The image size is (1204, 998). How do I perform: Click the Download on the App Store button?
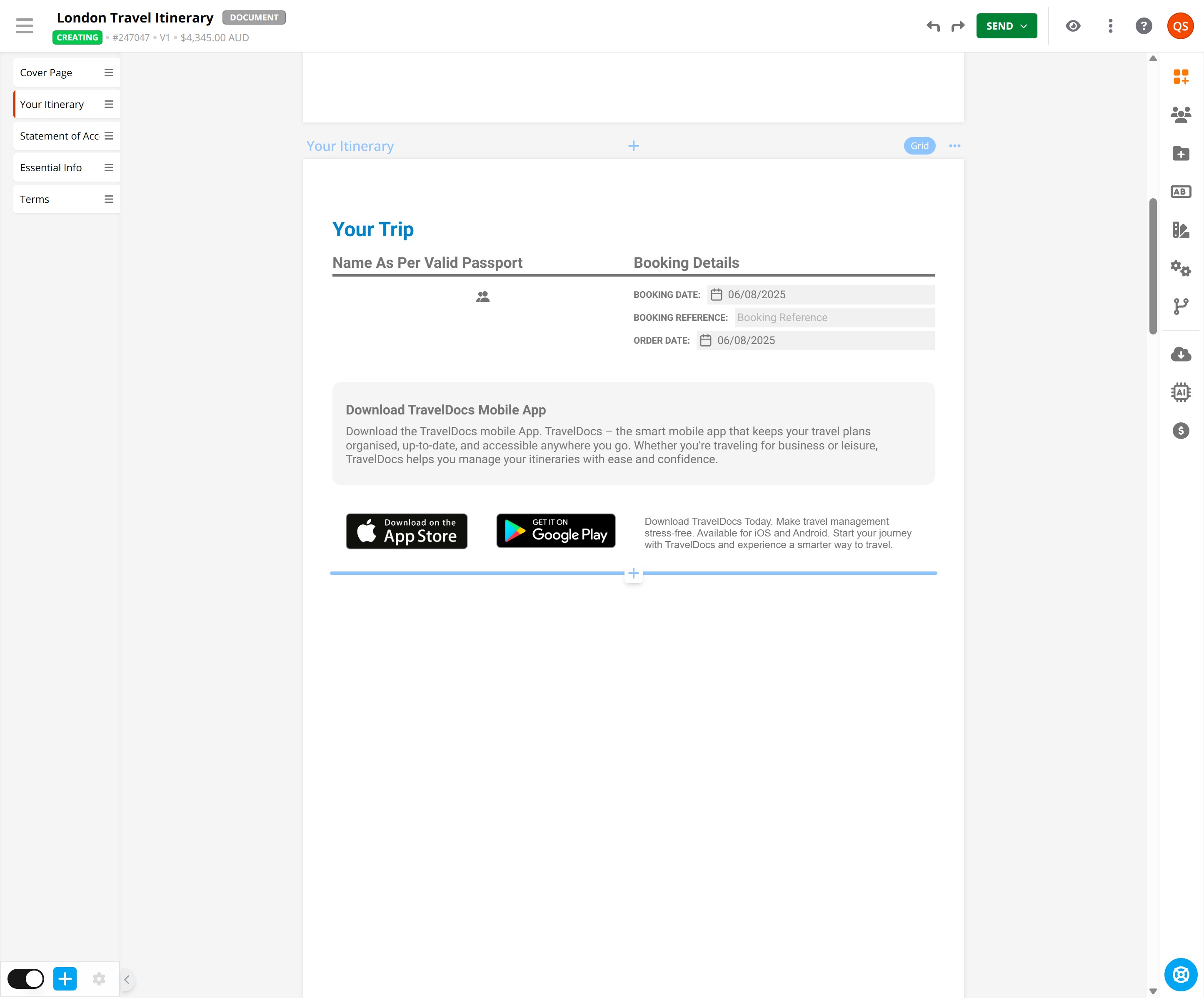coord(407,531)
